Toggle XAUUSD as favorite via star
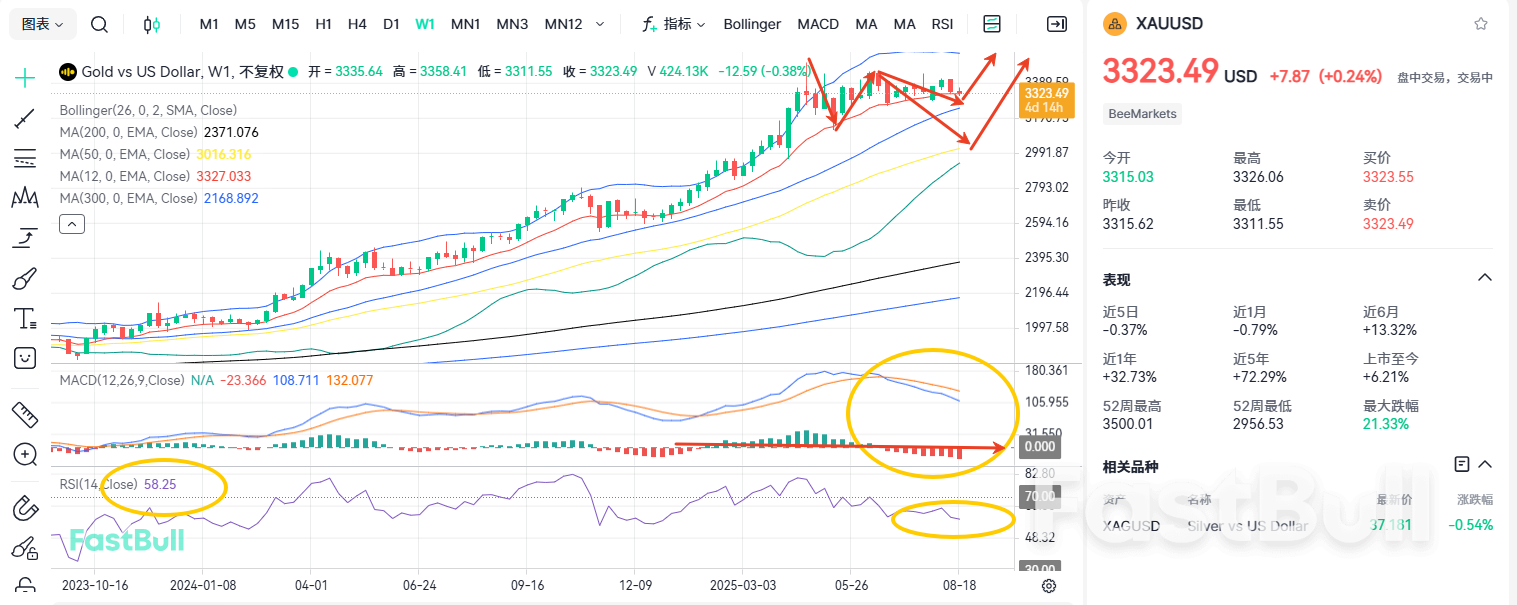1517x605 pixels. [1479, 23]
